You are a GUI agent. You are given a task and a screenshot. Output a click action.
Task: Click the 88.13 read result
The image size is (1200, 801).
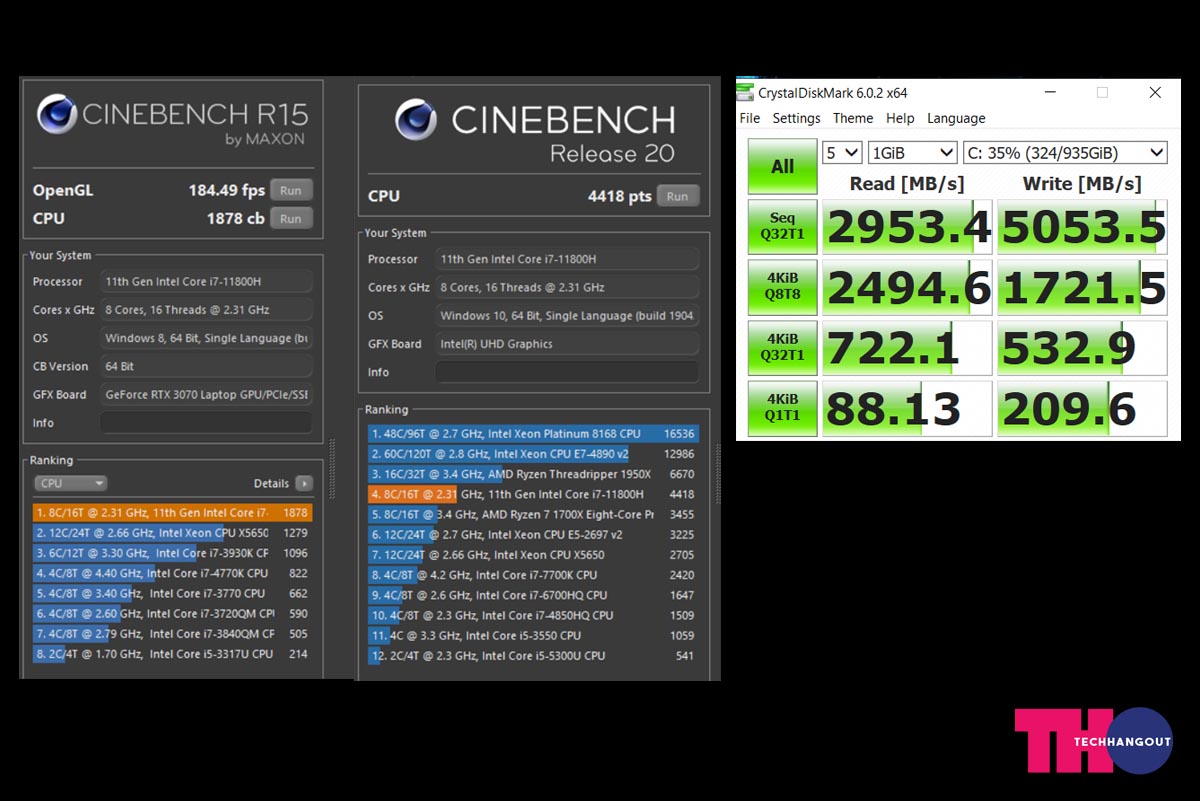coord(907,408)
